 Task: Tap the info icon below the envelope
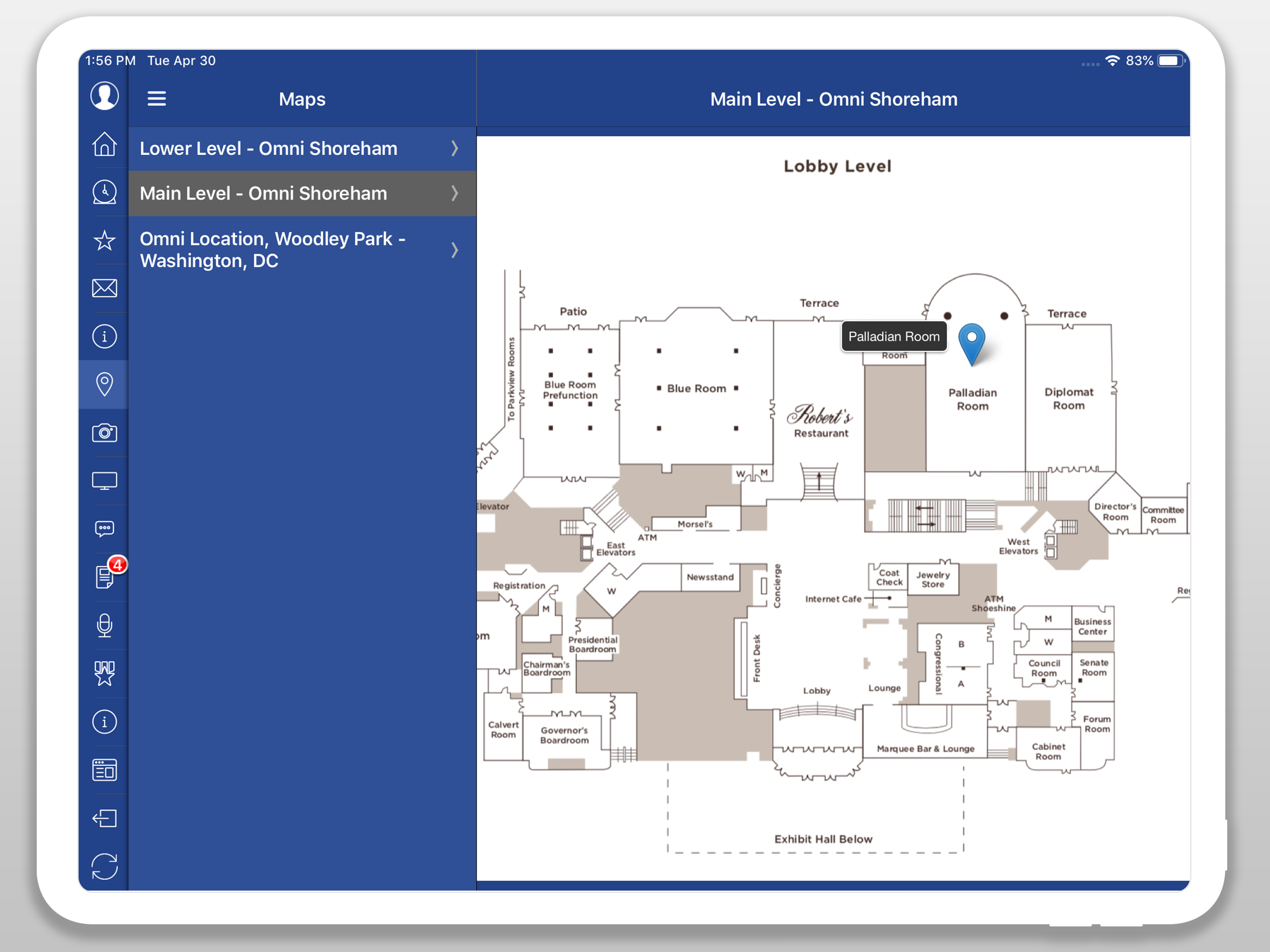click(105, 336)
